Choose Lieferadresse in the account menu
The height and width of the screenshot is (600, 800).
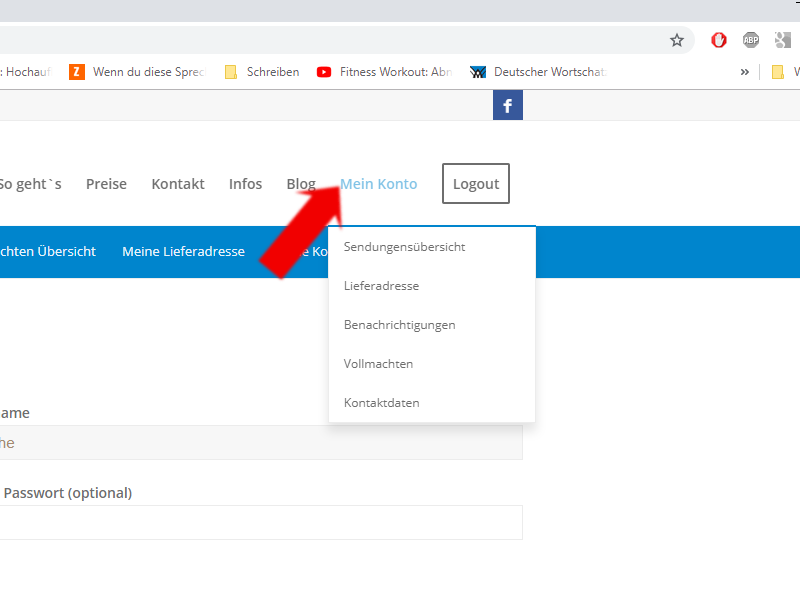point(381,286)
